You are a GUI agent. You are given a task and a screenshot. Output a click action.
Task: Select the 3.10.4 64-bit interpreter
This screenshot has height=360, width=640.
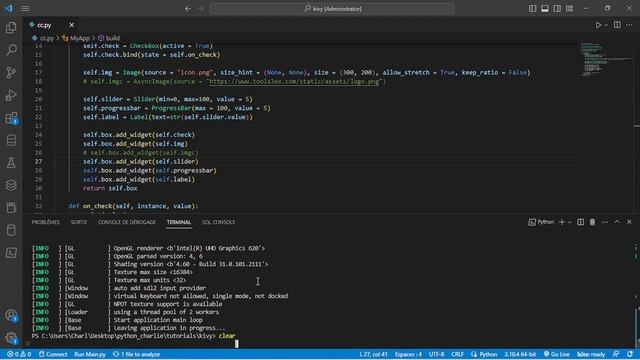click(520, 354)
